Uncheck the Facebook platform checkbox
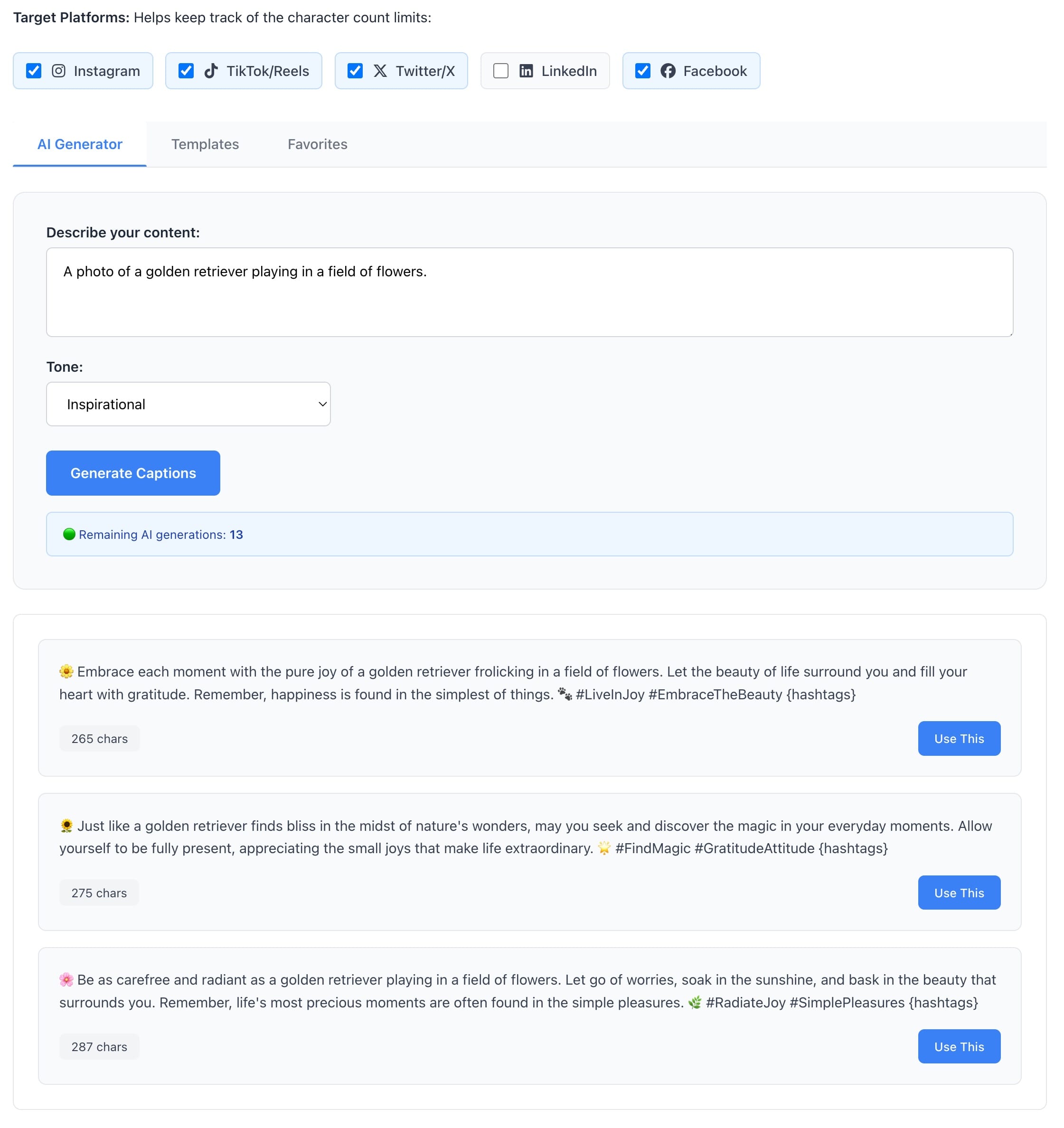 coord(642,71)
